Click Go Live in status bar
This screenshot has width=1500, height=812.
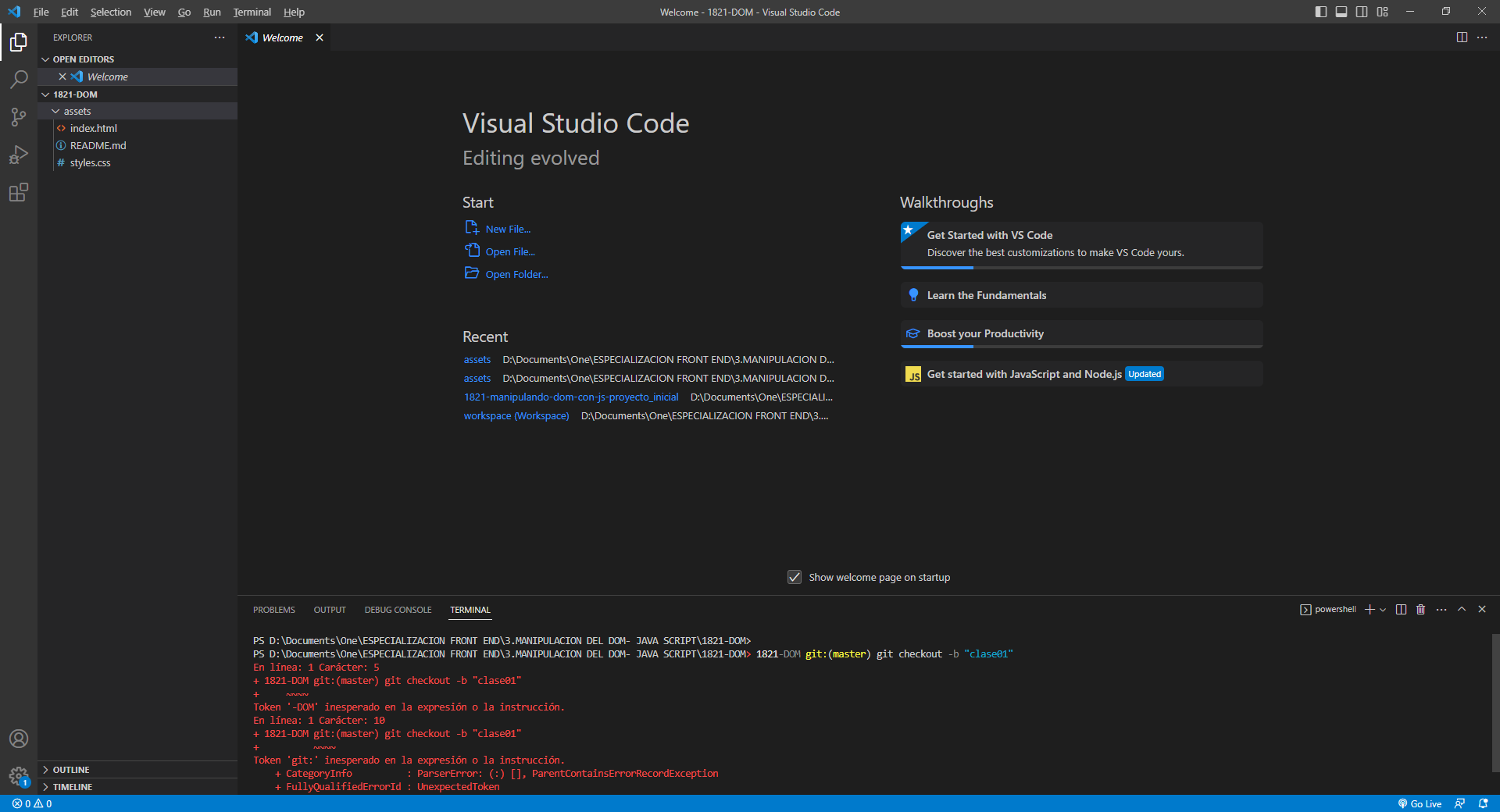pos(1420,803)
